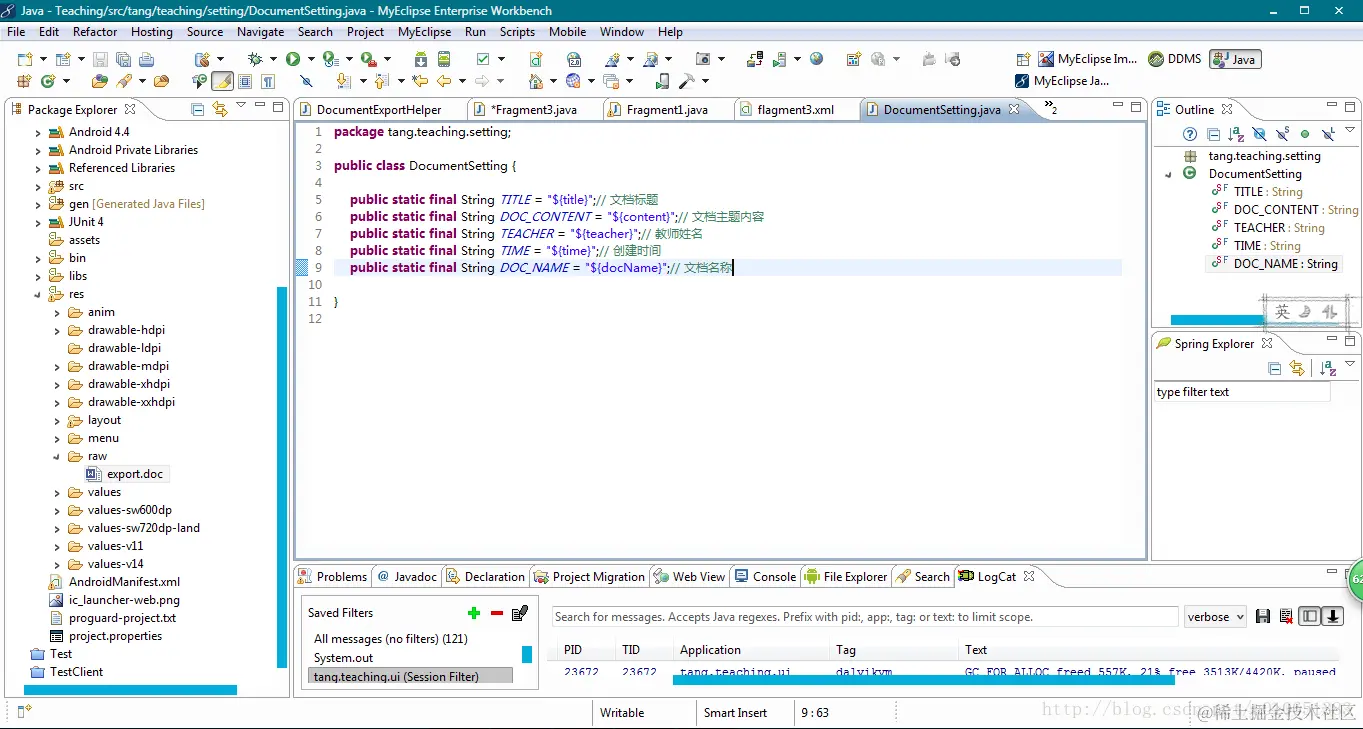1363x729 pixels.
Task: Open the Console tab
Action: pos(765,576)
